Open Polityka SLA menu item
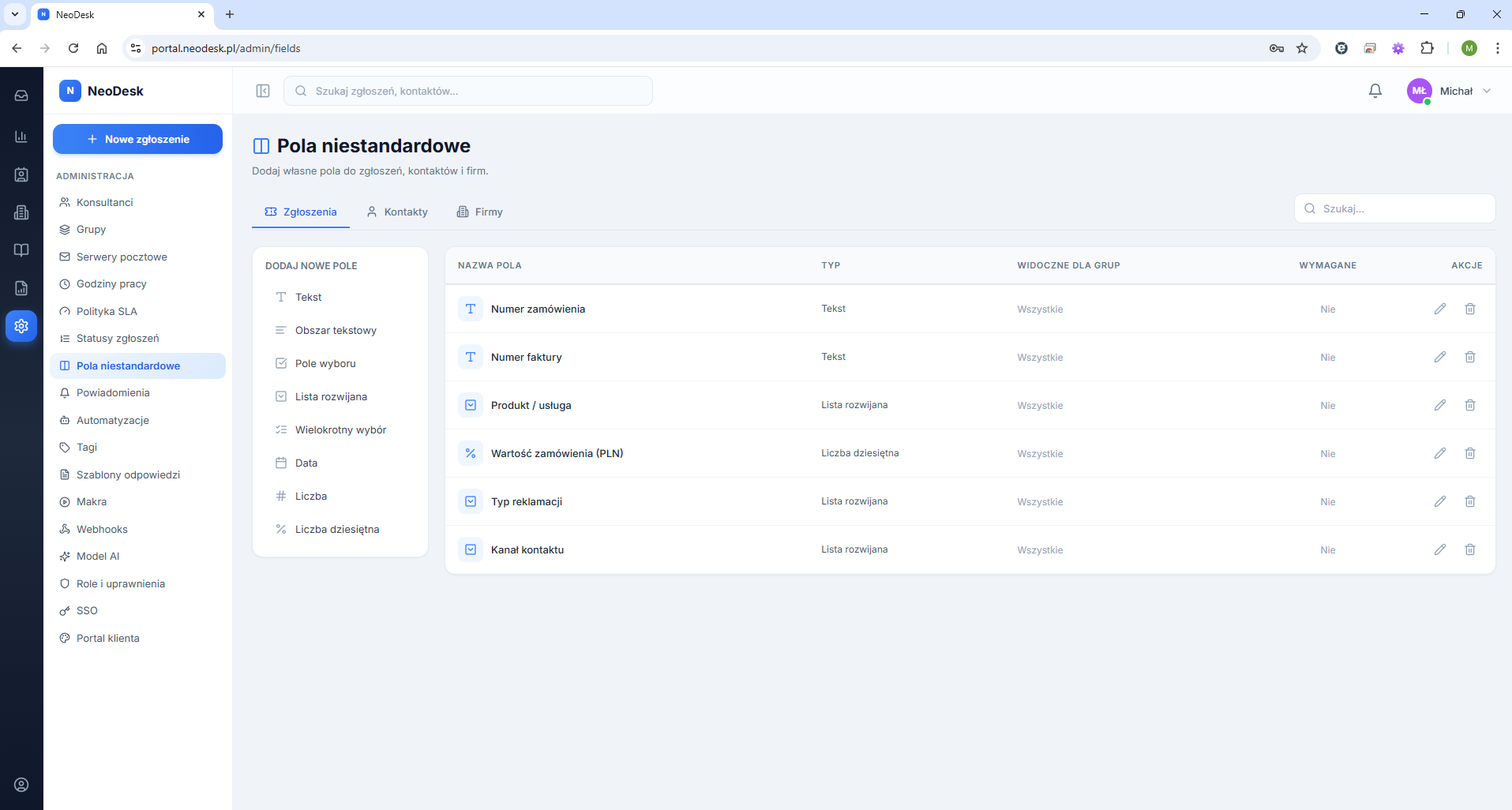Screen dimensions: 1512x810 point(137,311)
